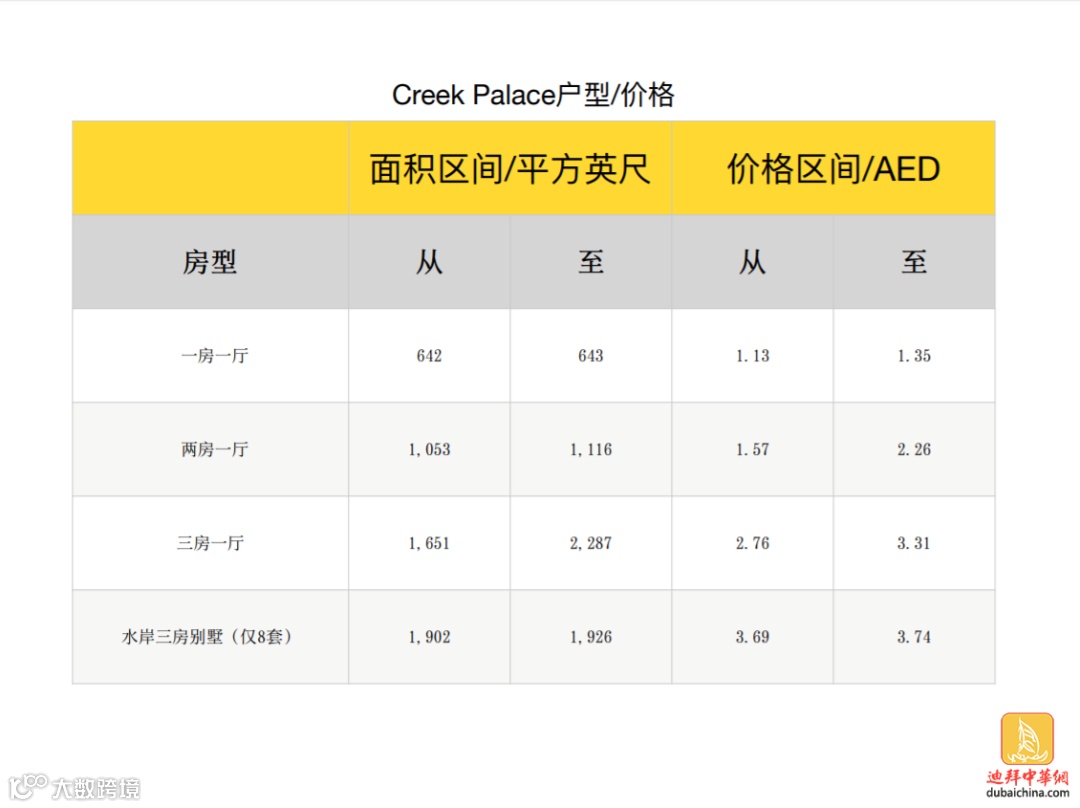Click the 一房一厅 row label
This screenshot has height=808, width=1080.
[214, 356]
